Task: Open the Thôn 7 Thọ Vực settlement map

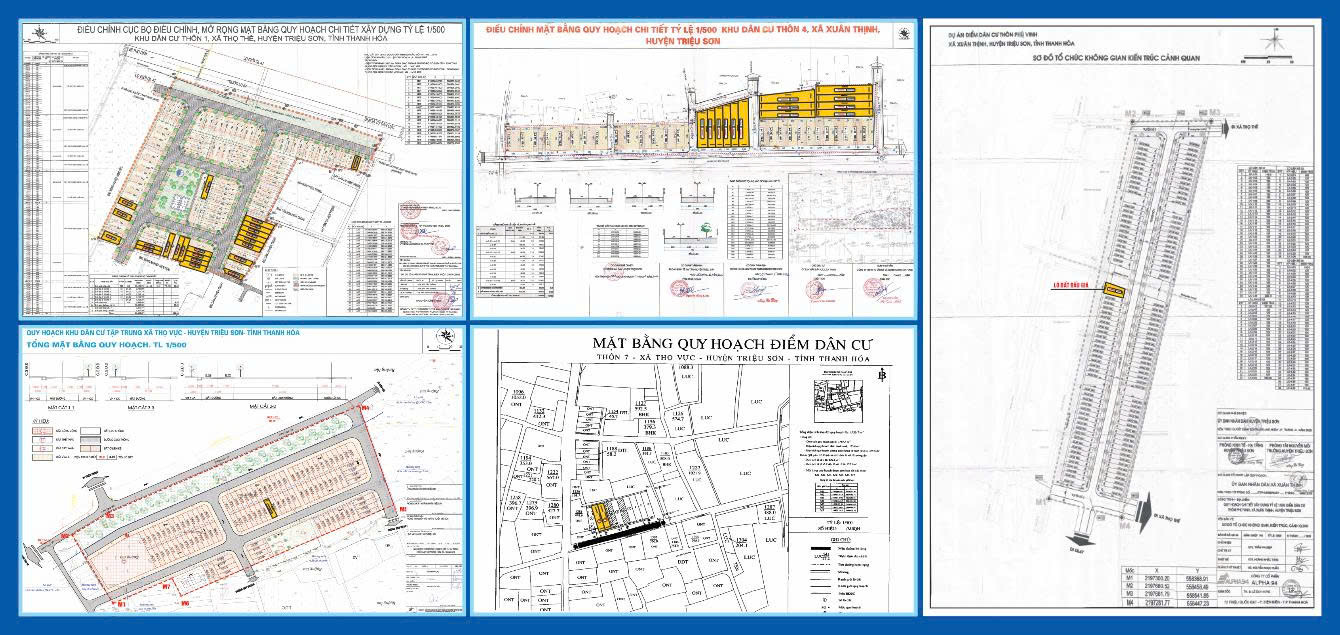Action: pyautogui.click(x=693, y=470)
